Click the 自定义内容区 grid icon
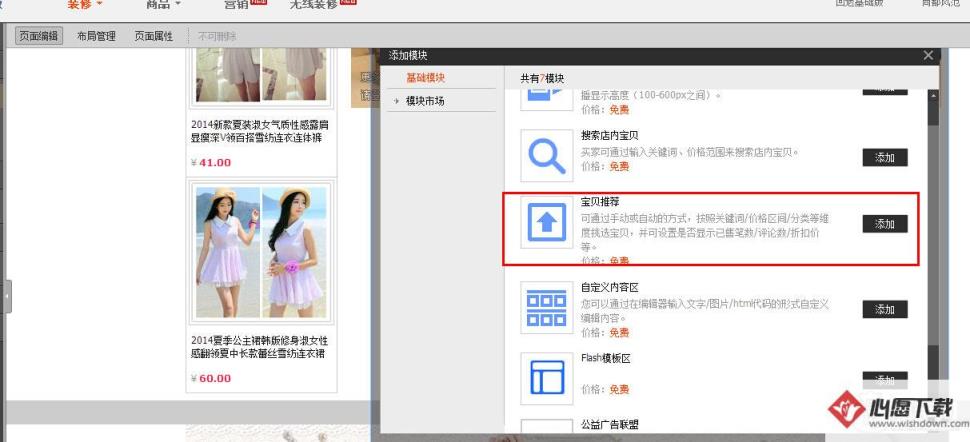 [547, 308]
